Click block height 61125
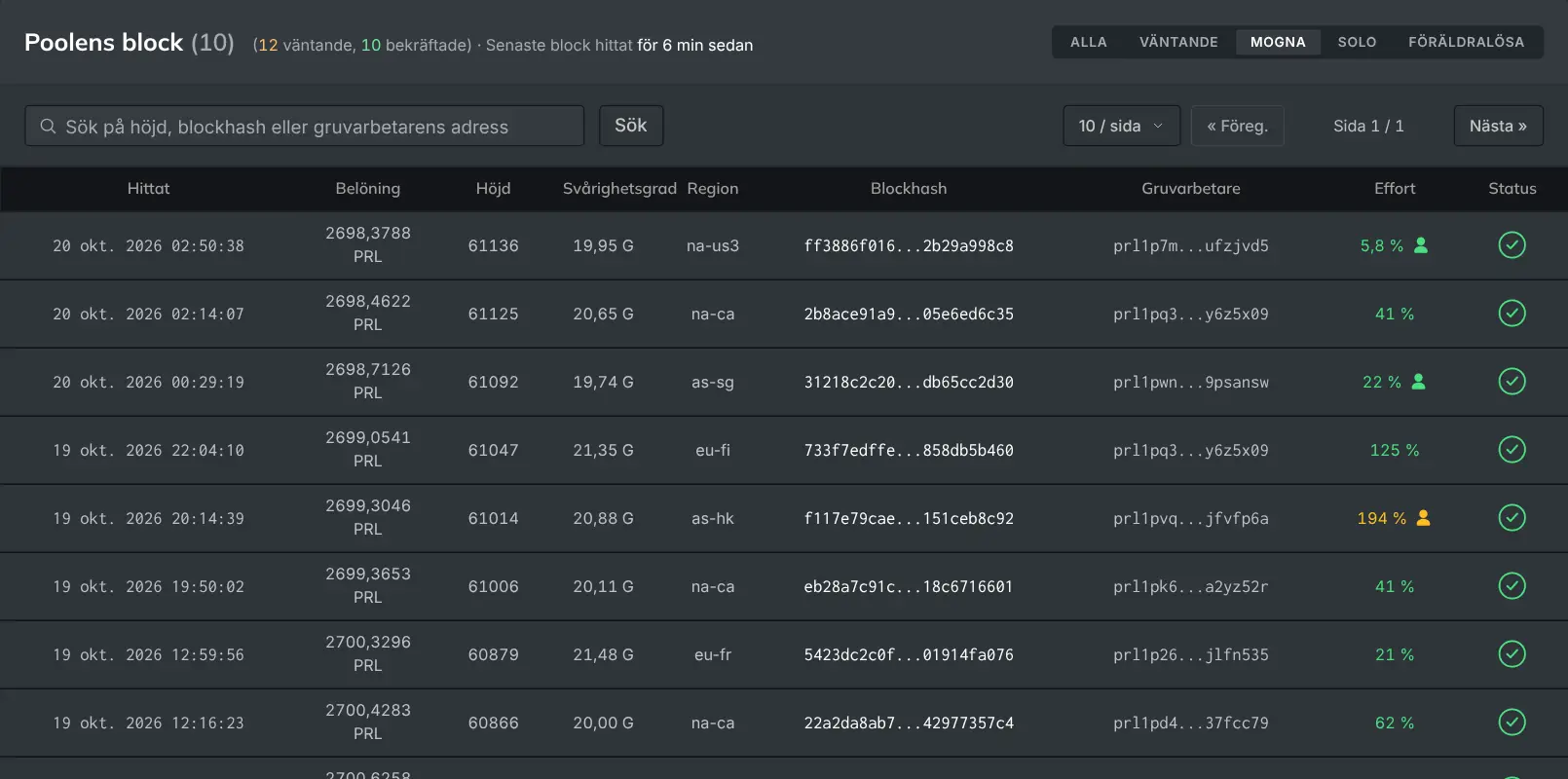This screenshot has height=779, width=1568. click(x=493, y=314)
